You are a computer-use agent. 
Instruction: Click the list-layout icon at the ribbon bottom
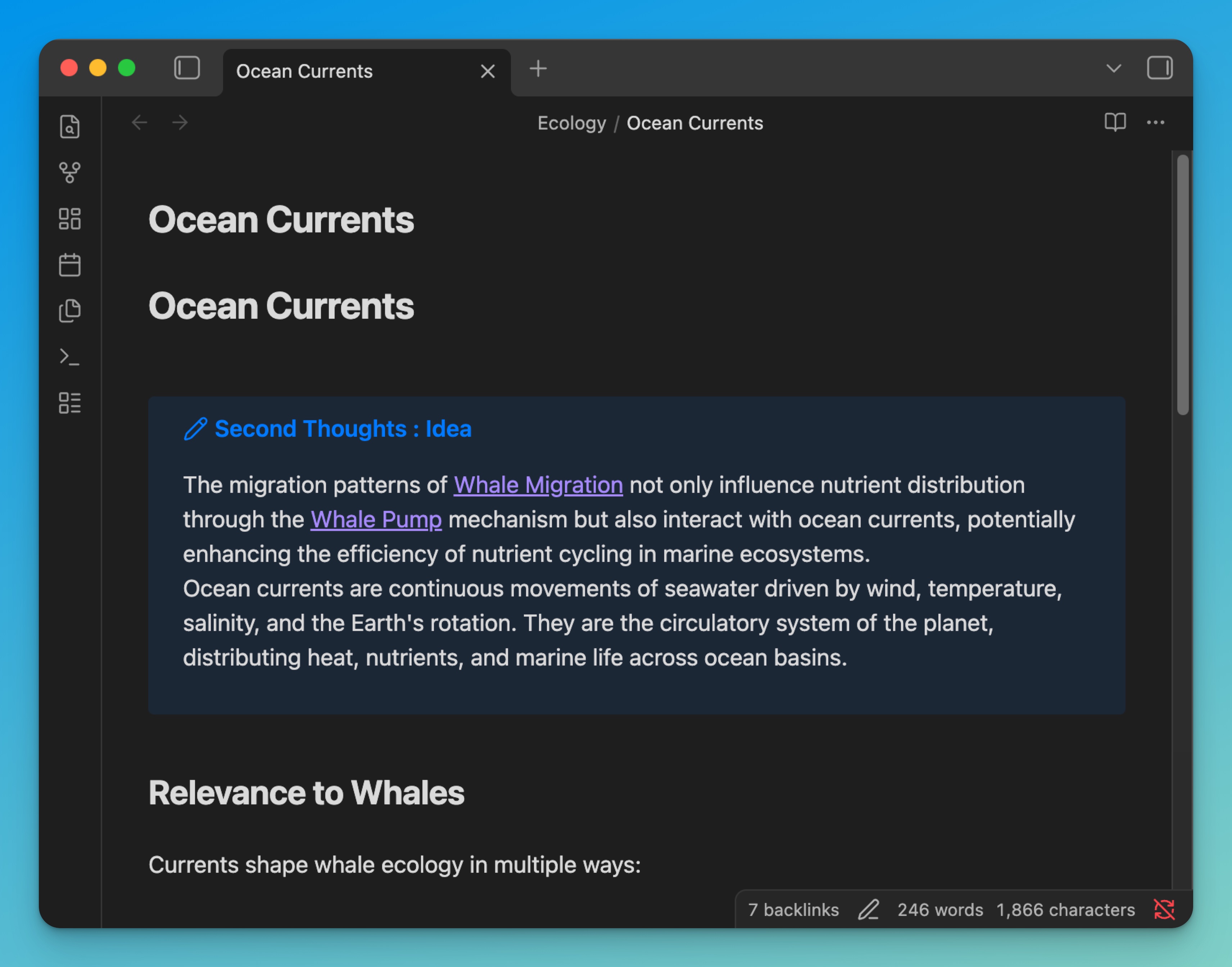click(x=70, y=403)
